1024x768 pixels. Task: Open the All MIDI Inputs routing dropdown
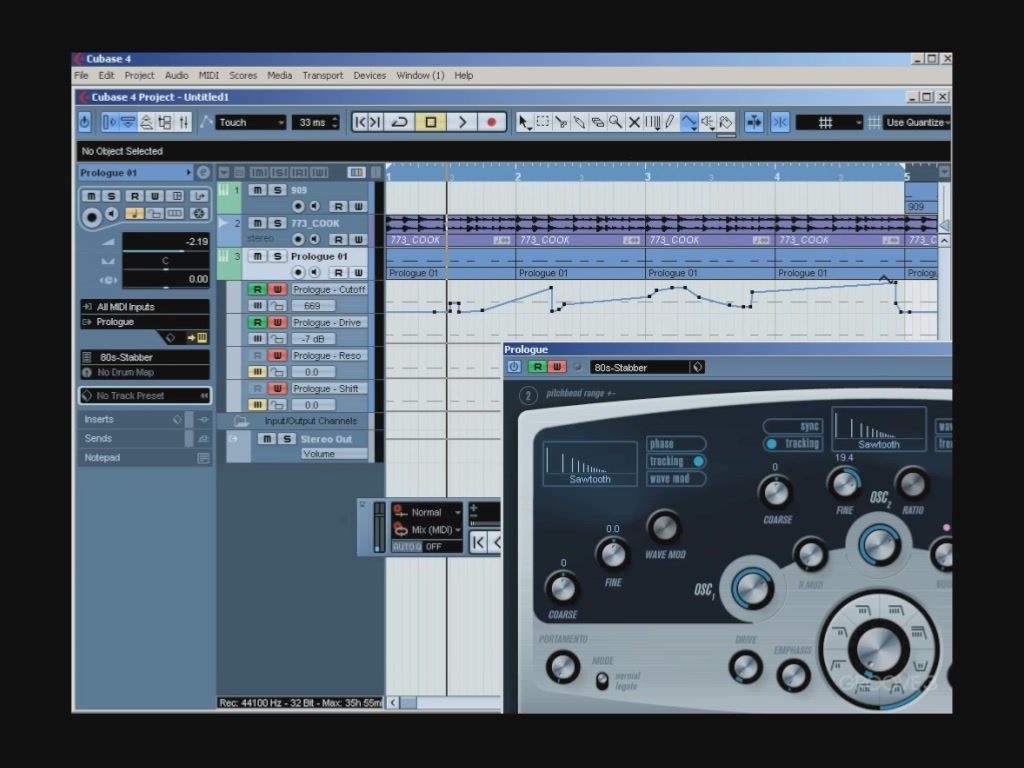click(x=145, y=306)
